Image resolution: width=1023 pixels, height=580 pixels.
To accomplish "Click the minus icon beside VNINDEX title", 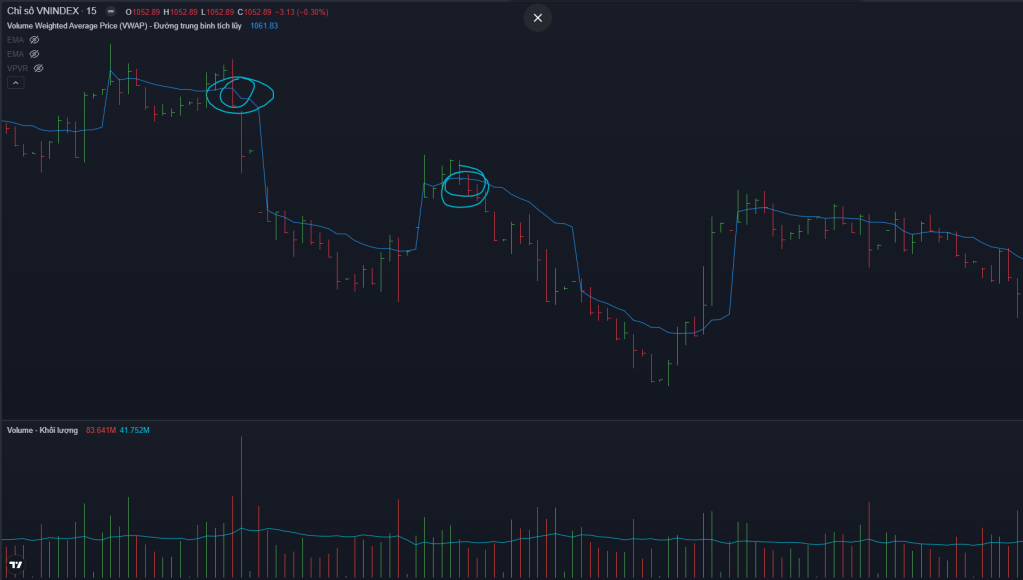I will [110, 12].
